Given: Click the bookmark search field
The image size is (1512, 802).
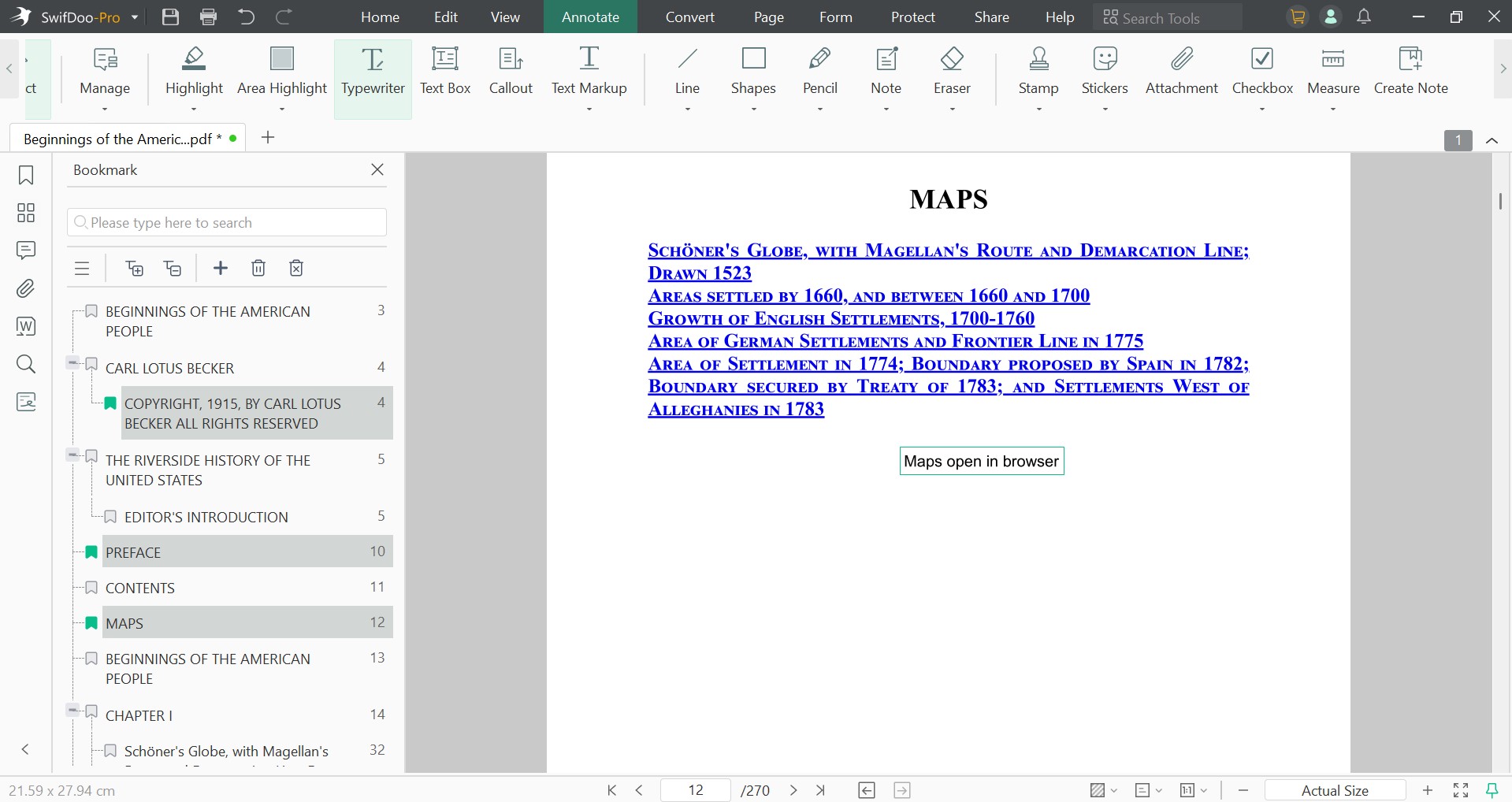Looking at the screenshot, I should click(227, 223).
